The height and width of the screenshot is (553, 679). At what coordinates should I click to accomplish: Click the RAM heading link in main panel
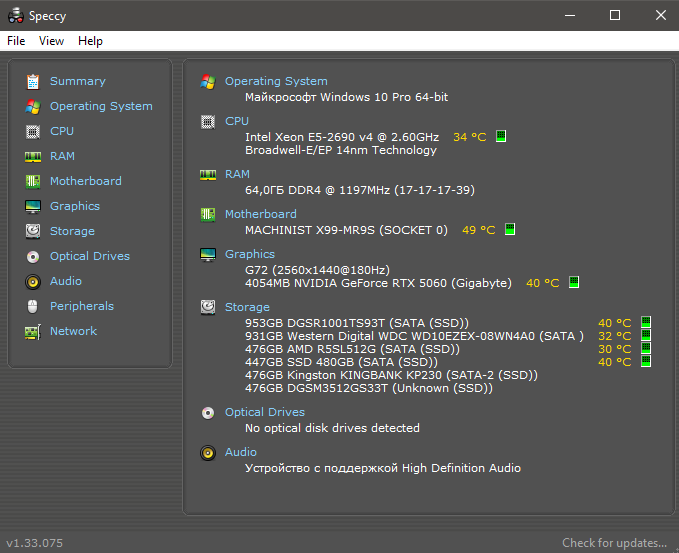(x=237, y=175)
